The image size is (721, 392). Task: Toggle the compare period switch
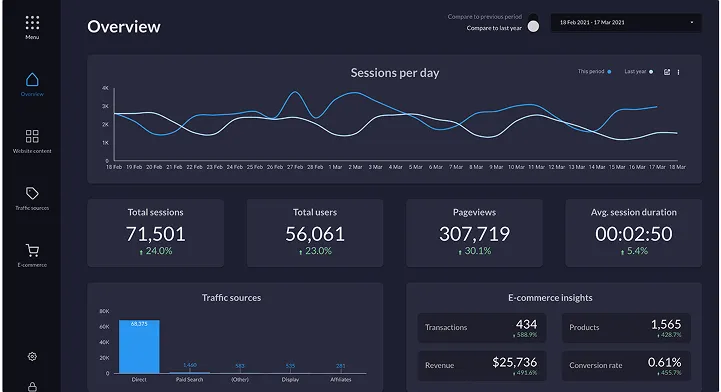[x=533, y=23]
